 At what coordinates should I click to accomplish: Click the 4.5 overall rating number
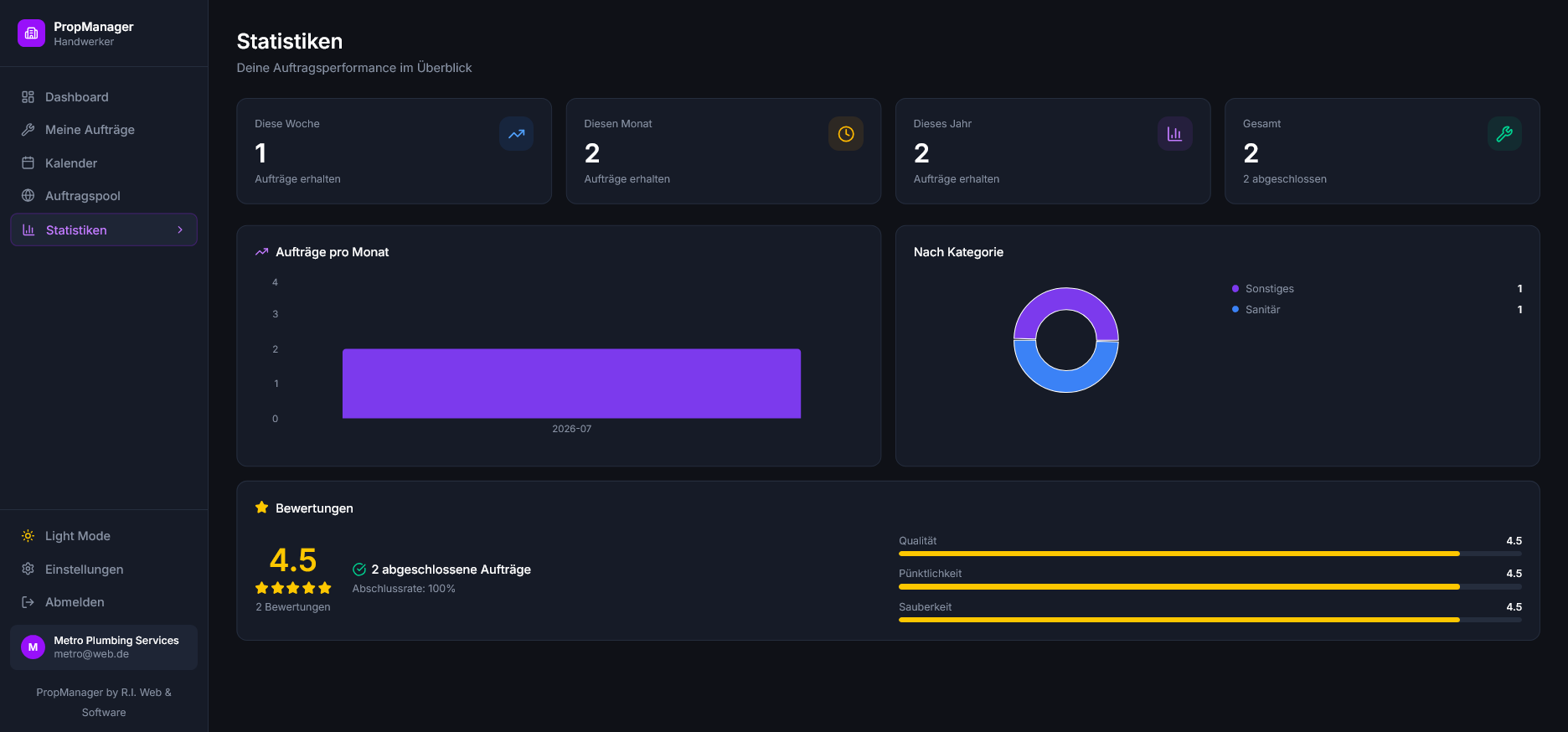point(293,559)
